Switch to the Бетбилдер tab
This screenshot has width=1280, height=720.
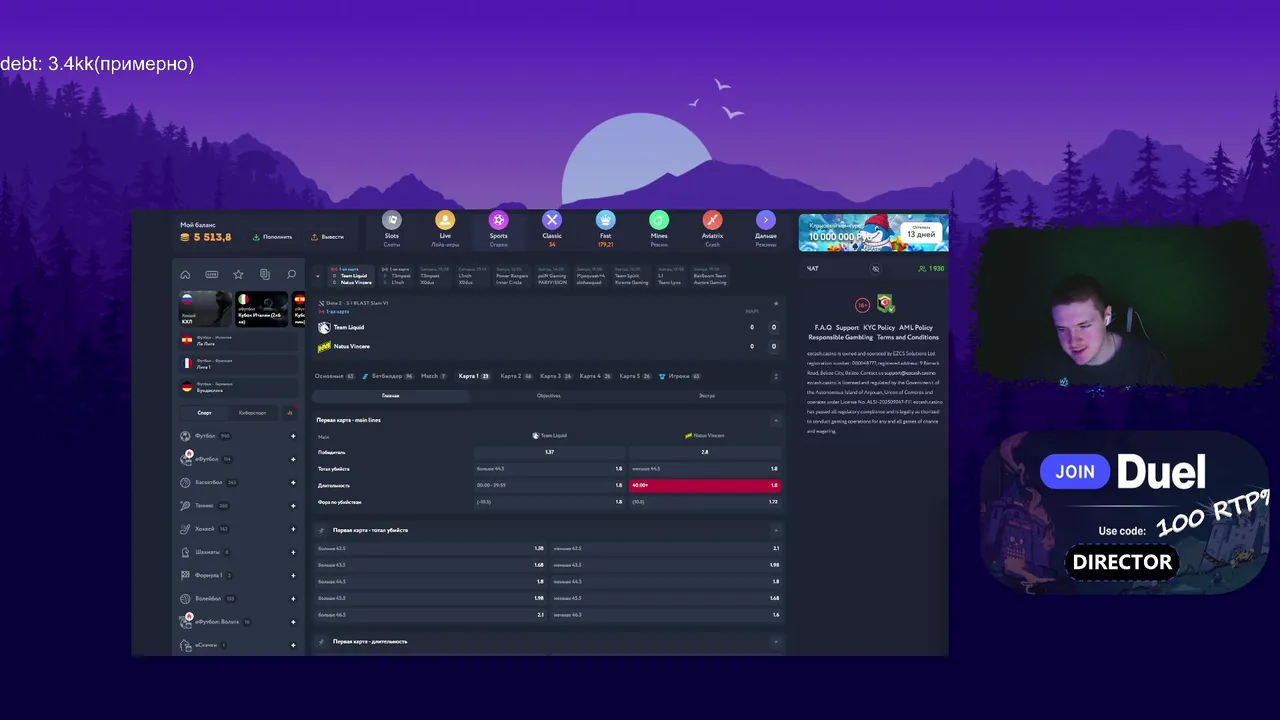(x=388, y=376)
